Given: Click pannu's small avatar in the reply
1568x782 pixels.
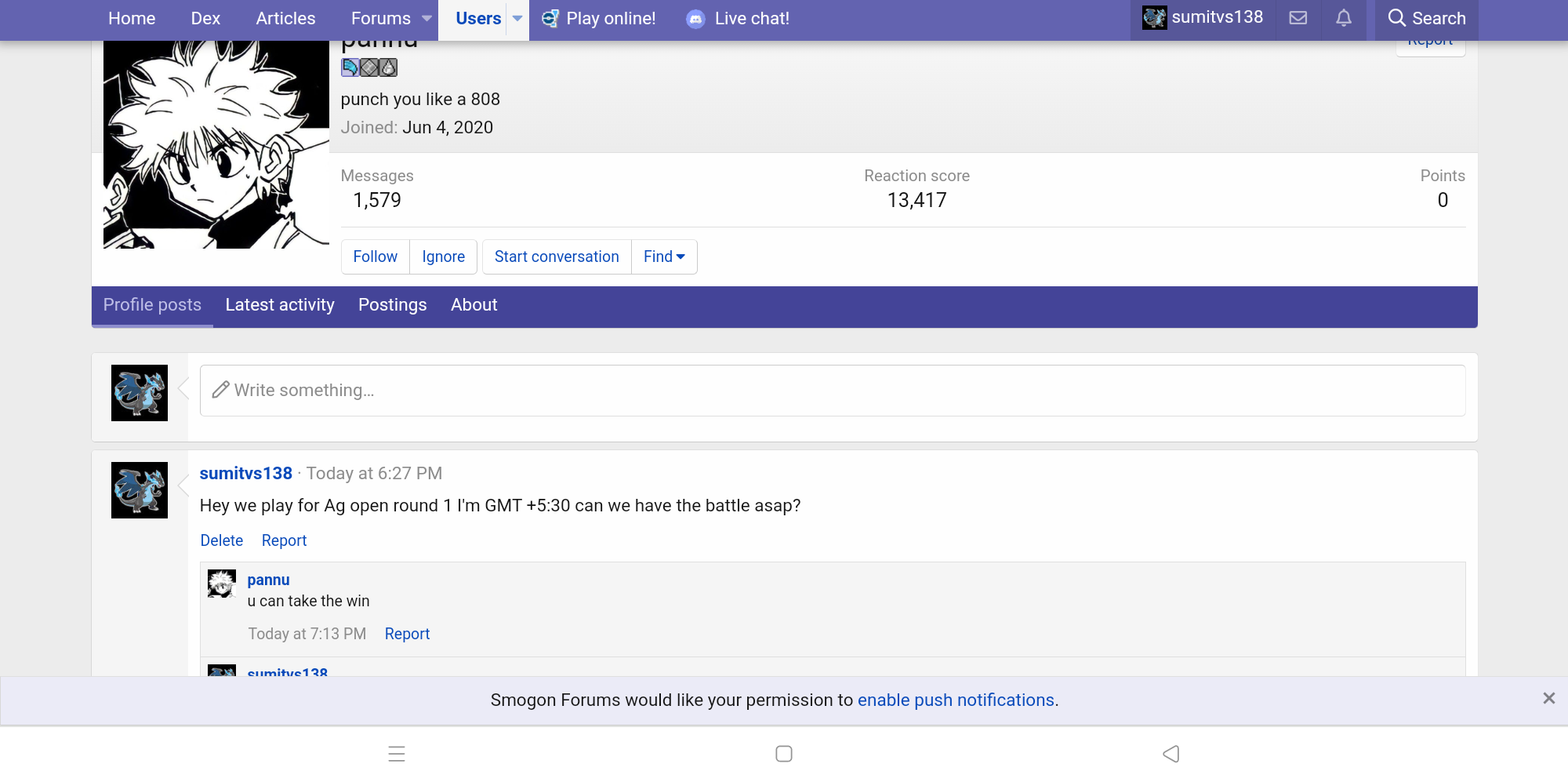Looking at the screenshot, I should coord(222,584).
